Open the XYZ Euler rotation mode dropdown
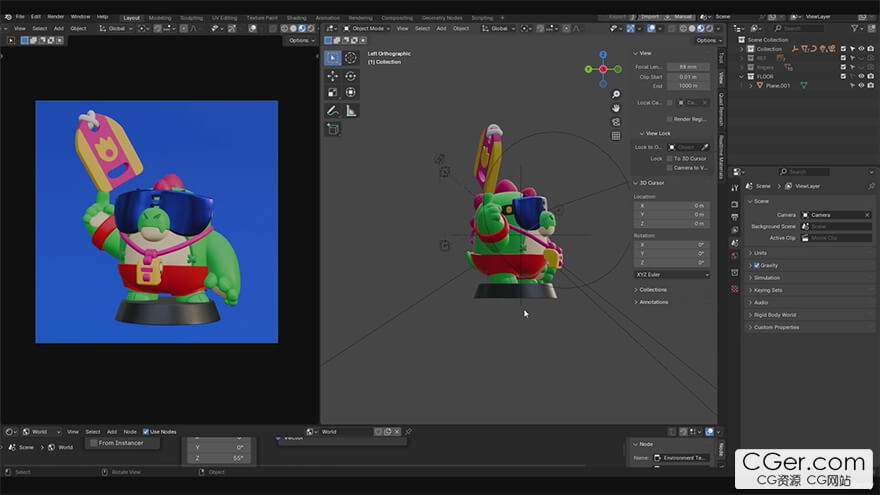The image size is (880, 495). coord(672,274)
